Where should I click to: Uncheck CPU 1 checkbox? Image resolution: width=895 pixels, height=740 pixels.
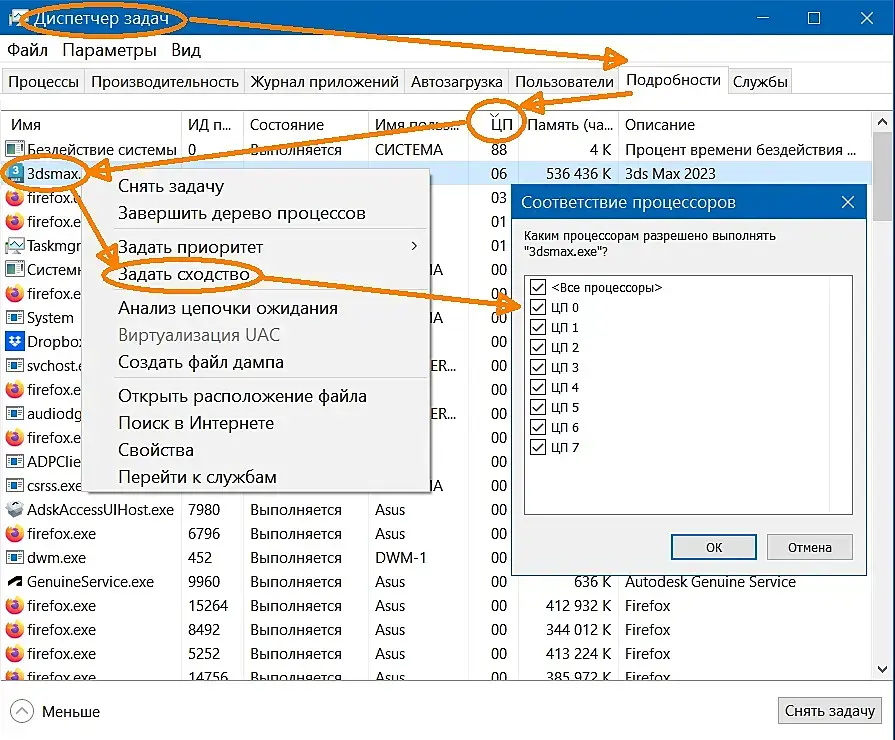(x=538, y=327)
